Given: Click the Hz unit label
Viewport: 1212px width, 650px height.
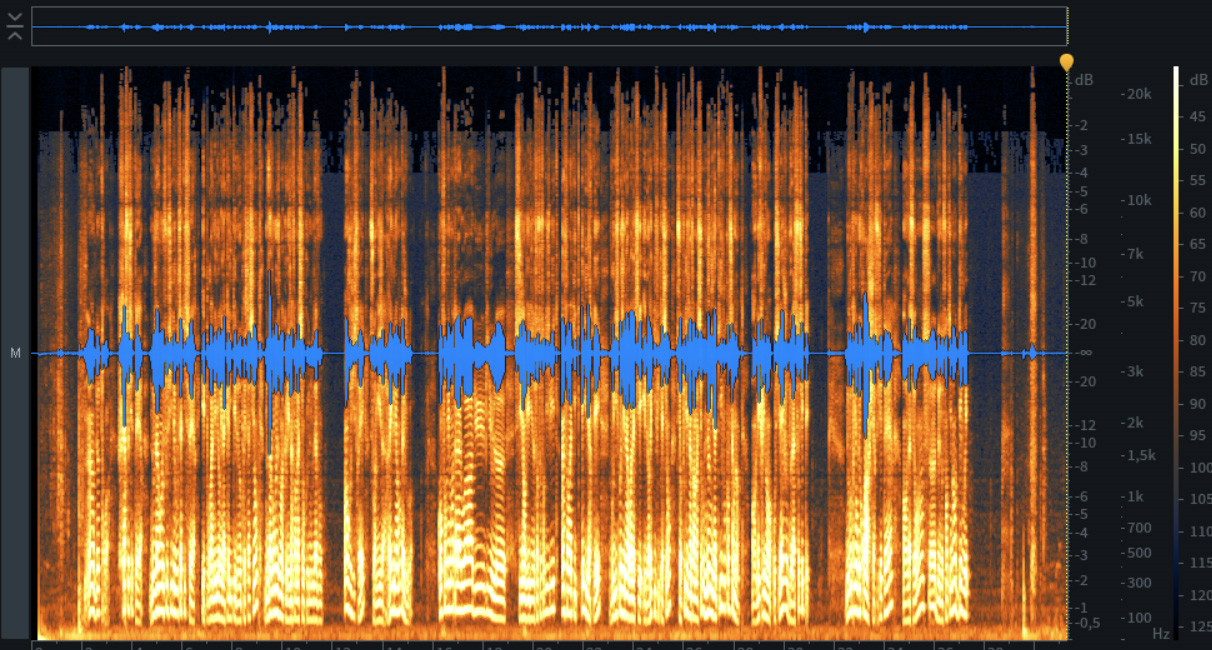Looking at the screenshot, I should [1161, 633].
